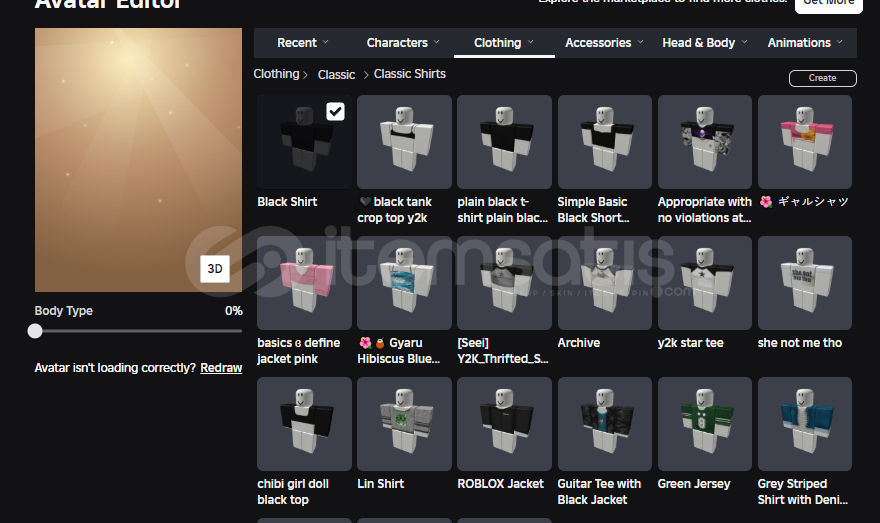Expand the Accessories dropdown menu
The height and width of the screenshot is (523, 880).
pyautogui.click(x=604, y=43)
